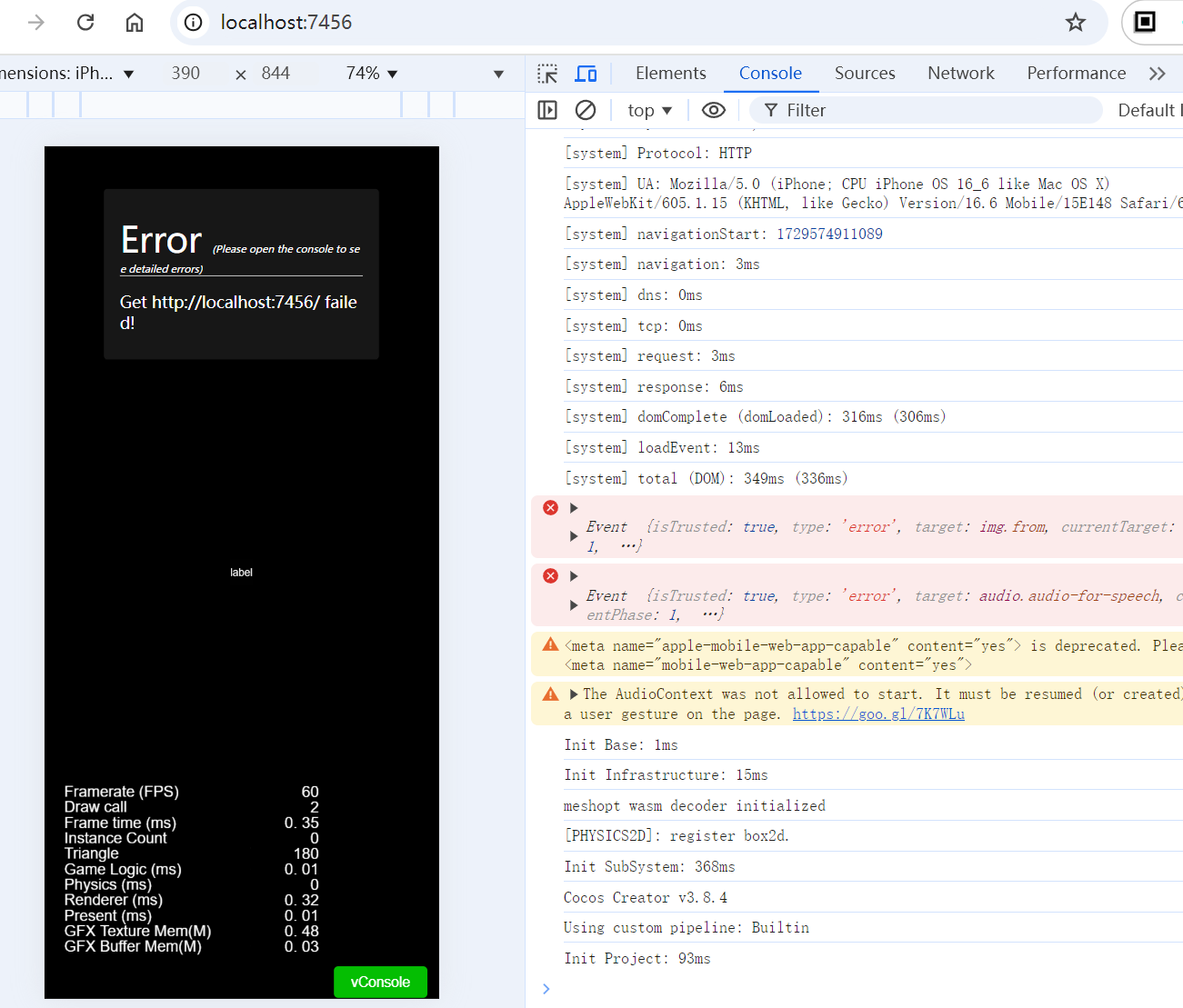
Task: Click the 'label' text in the game view
Action: pos(241,573)
